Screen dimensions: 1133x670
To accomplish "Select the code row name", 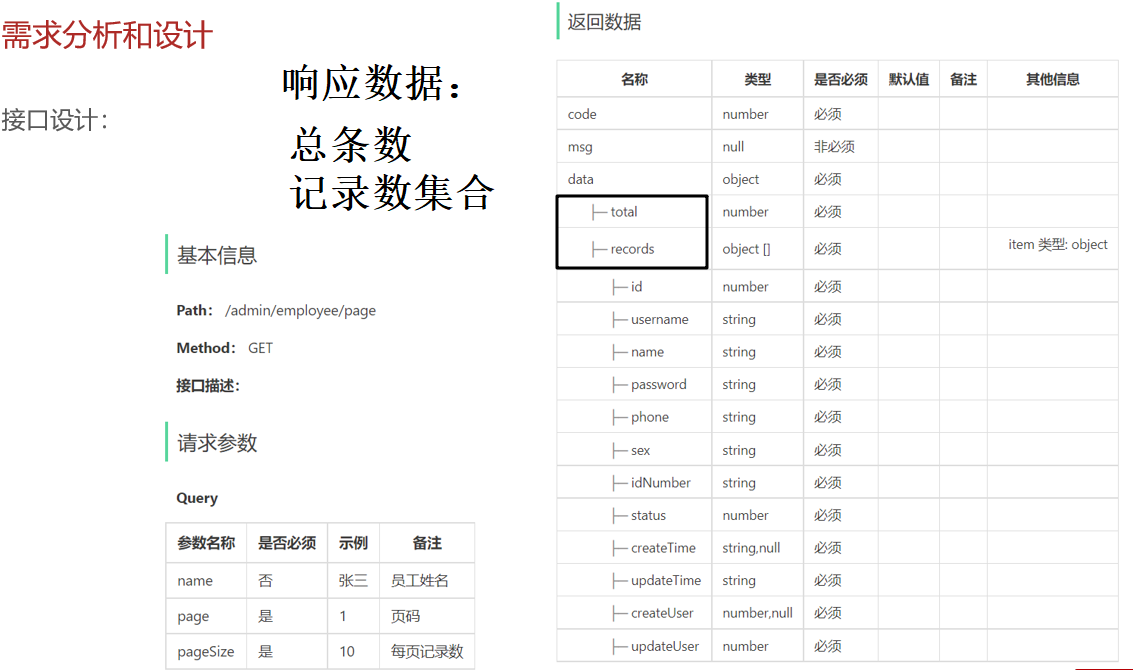I will [x=582, y=114].
